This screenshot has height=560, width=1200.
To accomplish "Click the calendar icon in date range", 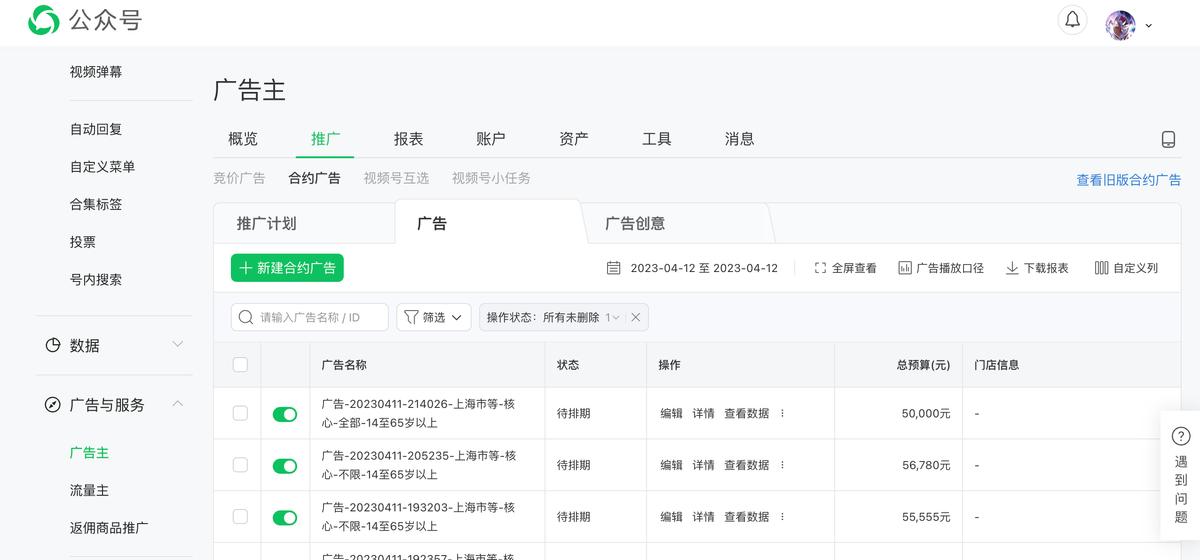I will [614, 268].
